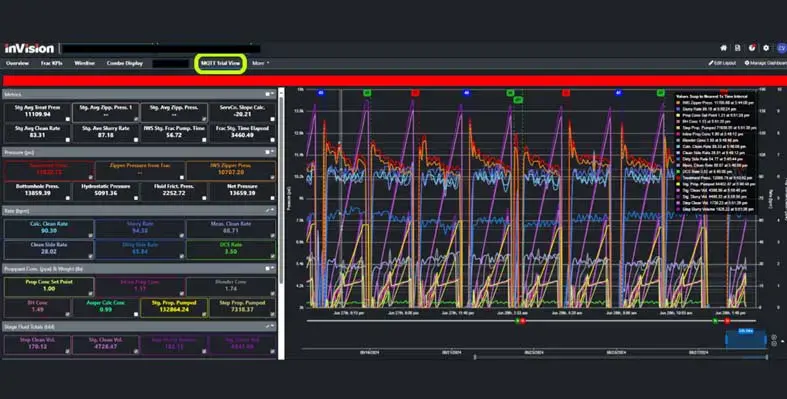Viewport: 787px width, 399px height.
Task: Select the Calc. Clean Rate 90.30 card
Action: click(49, 228)
